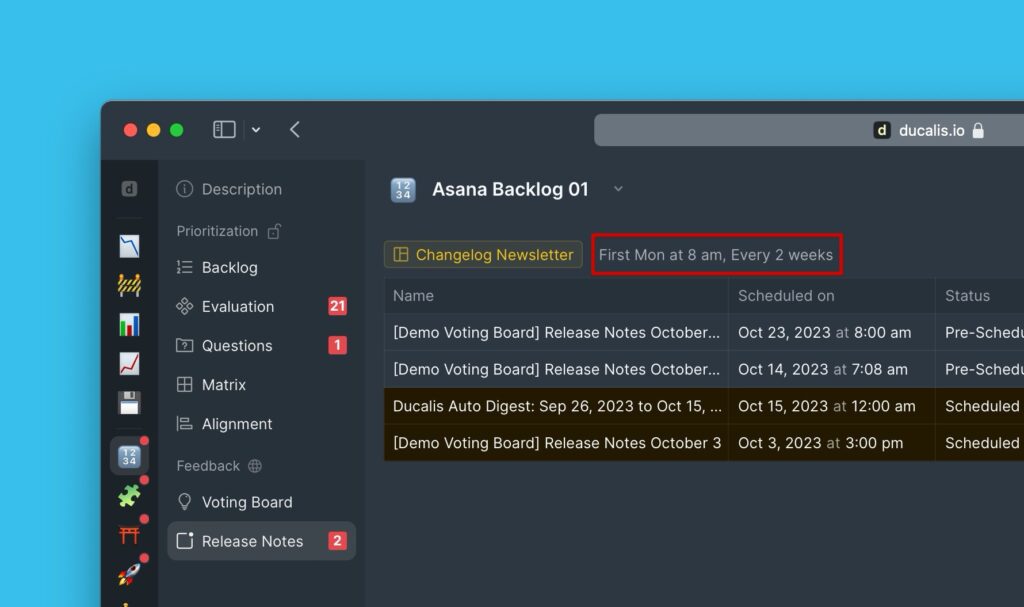The image size is (1024, 607).
Task: Click the Changelog Newsletter button
Action: point(483,255)
